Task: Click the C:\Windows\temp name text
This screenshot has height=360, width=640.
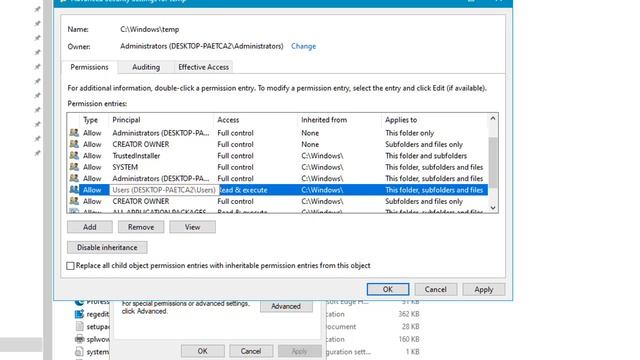Action: (149, 29)
